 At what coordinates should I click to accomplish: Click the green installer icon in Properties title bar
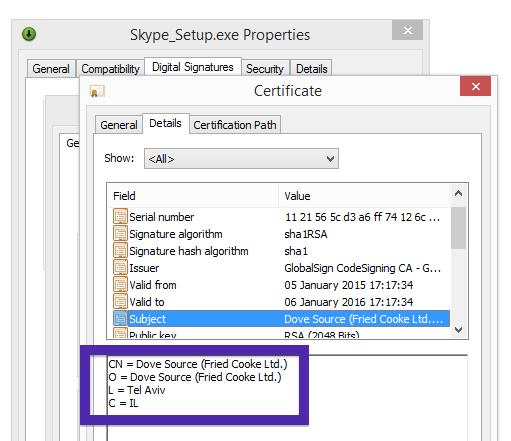coord(29,34)
